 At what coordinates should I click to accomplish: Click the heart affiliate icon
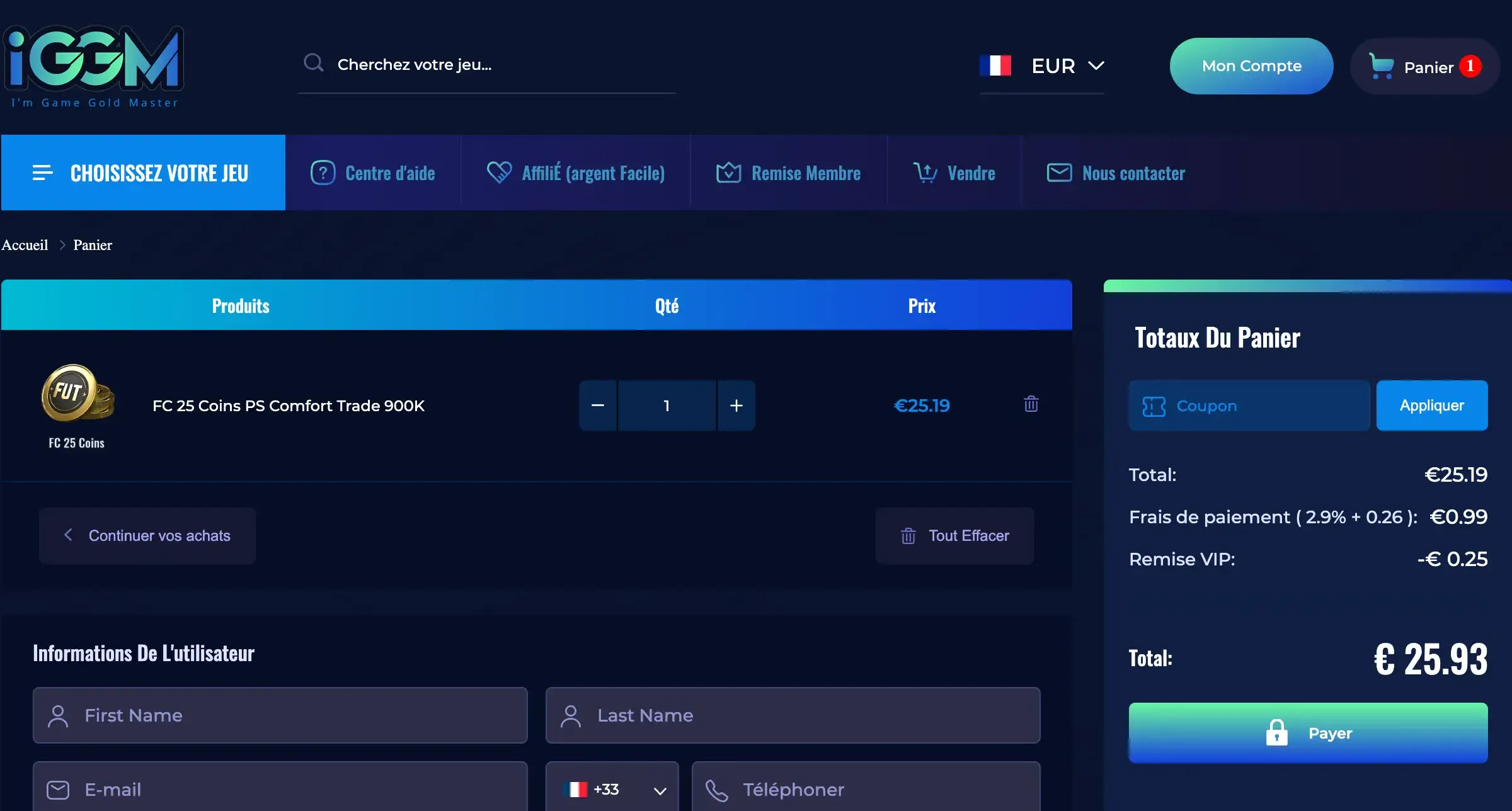click(500, 173)
